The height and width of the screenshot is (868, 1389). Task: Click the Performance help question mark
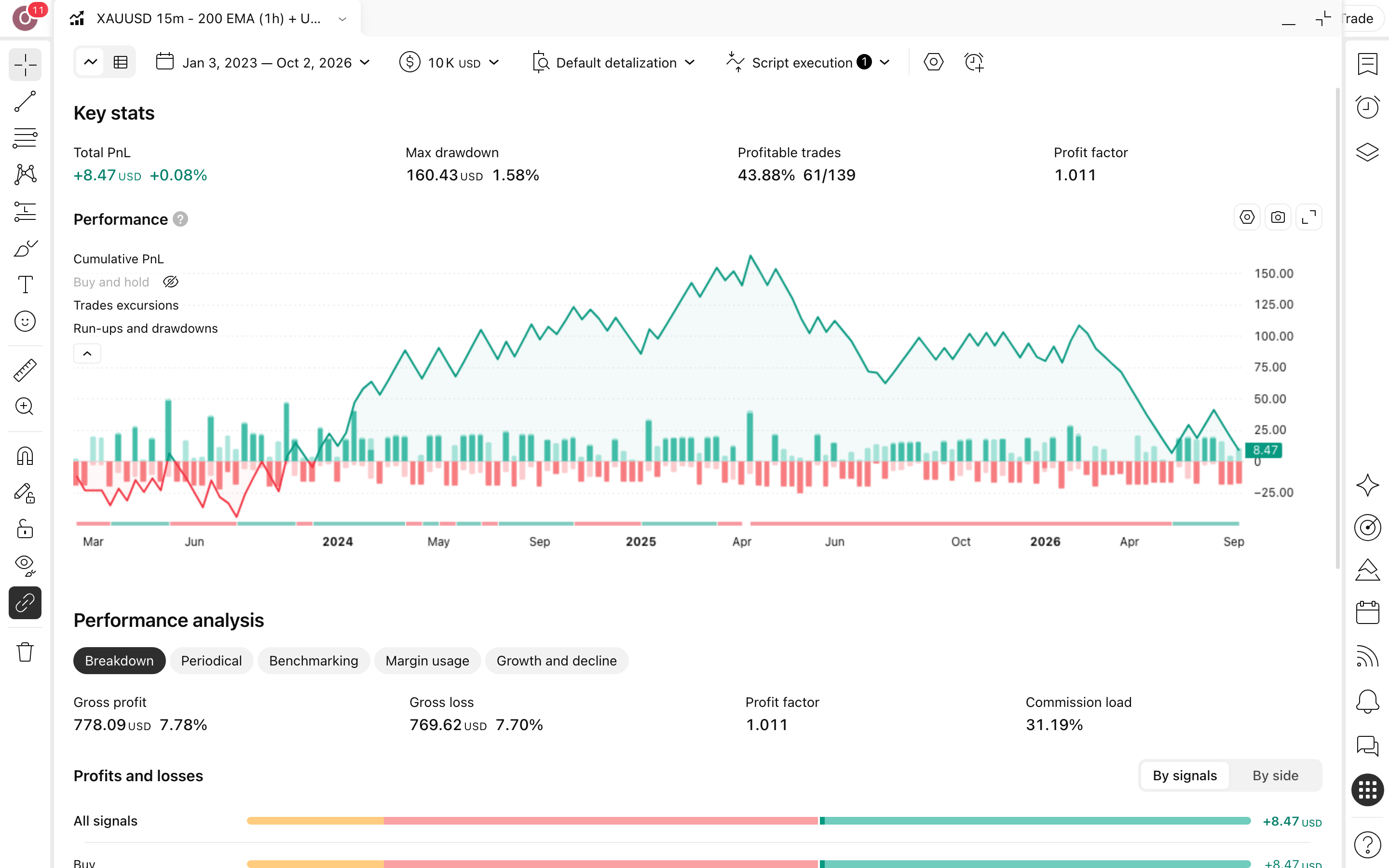[x=180, y=219]
